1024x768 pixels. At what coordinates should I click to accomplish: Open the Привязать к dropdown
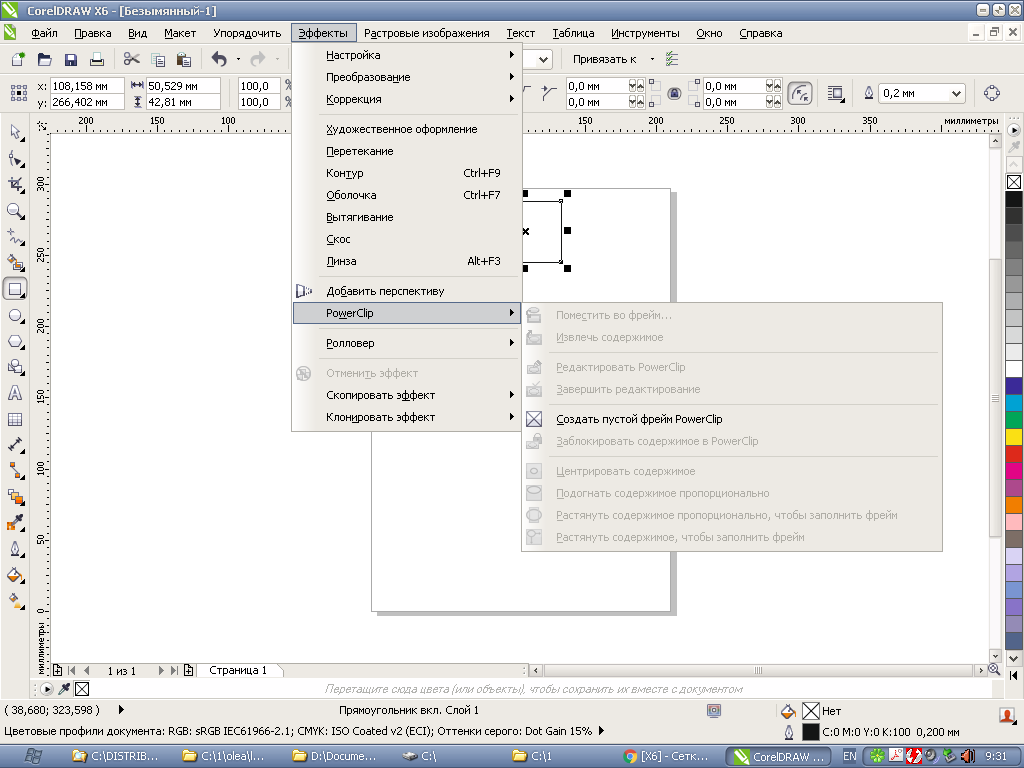point(652,59)
